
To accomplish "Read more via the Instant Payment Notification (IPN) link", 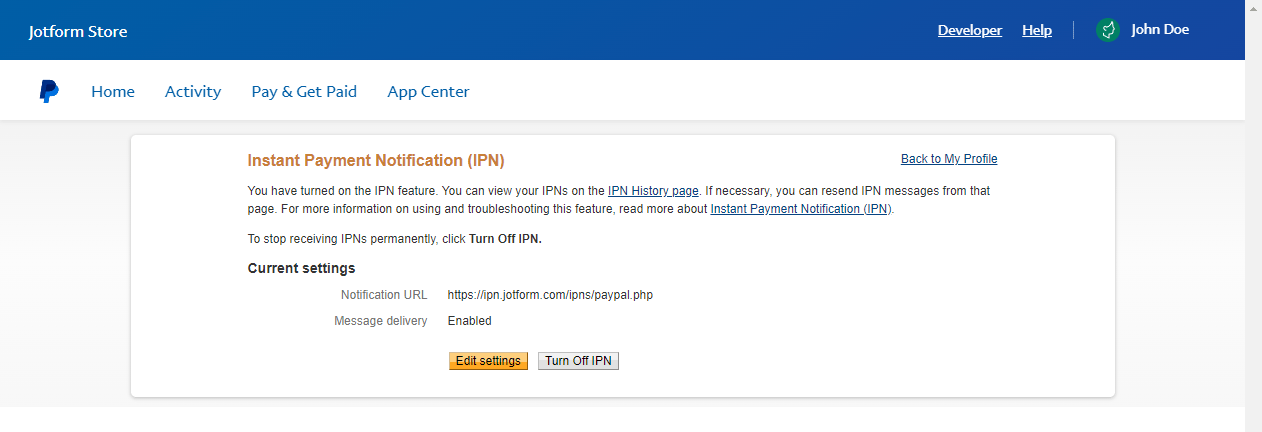I will click(799, 209).
